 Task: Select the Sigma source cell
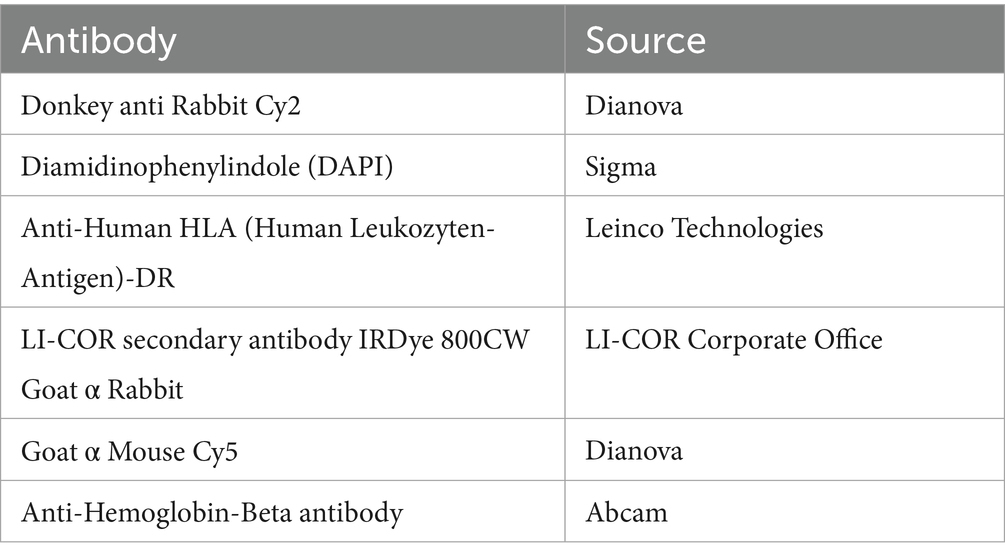pyautogui.click(x=621, y=166)
